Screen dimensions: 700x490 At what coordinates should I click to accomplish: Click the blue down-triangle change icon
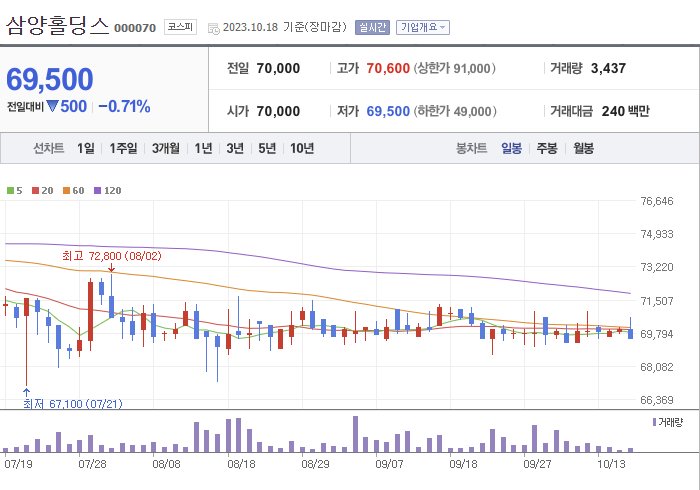coord(52,106)
